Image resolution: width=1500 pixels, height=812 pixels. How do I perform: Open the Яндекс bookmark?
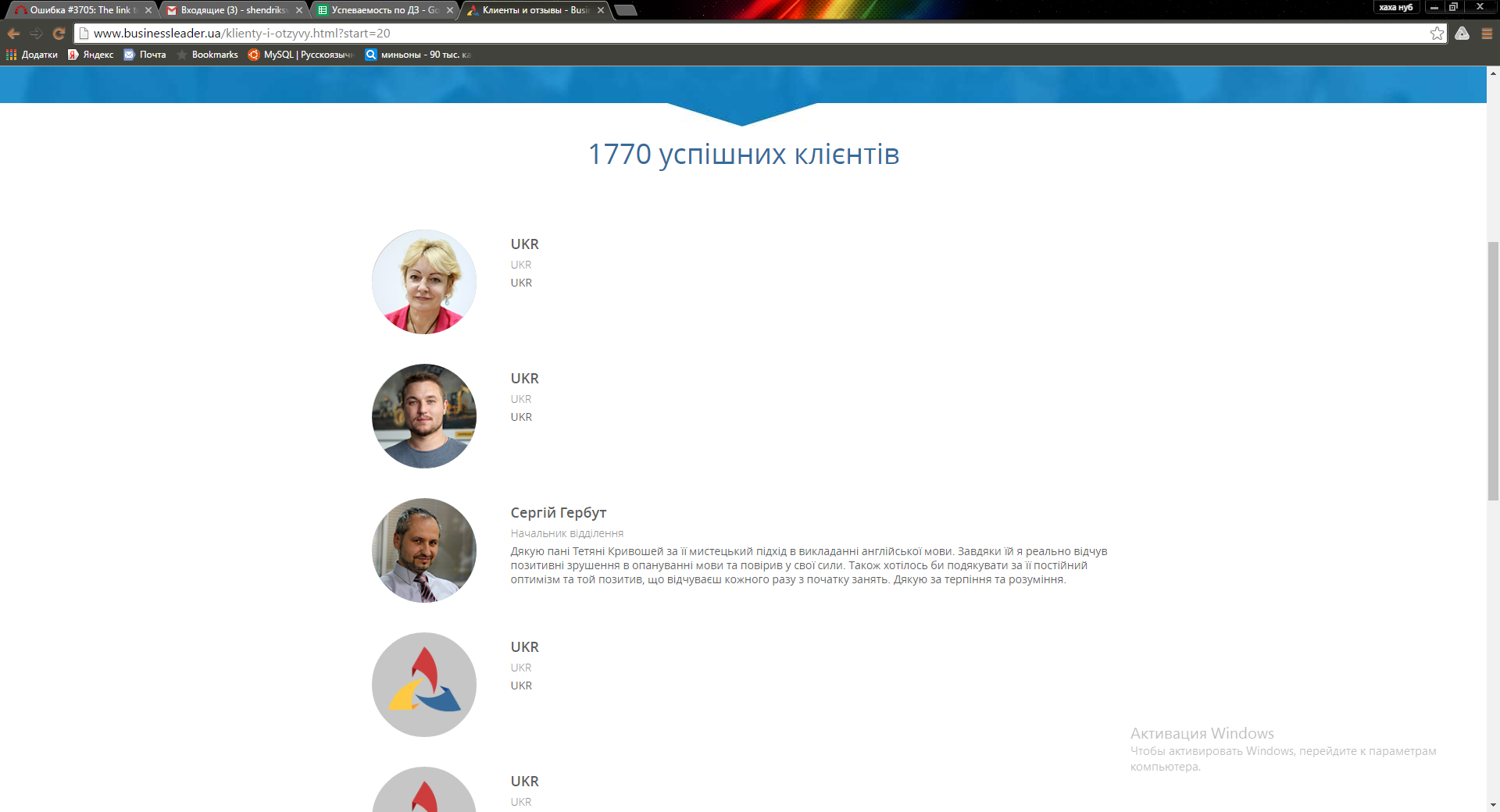(x=91, y=55)
